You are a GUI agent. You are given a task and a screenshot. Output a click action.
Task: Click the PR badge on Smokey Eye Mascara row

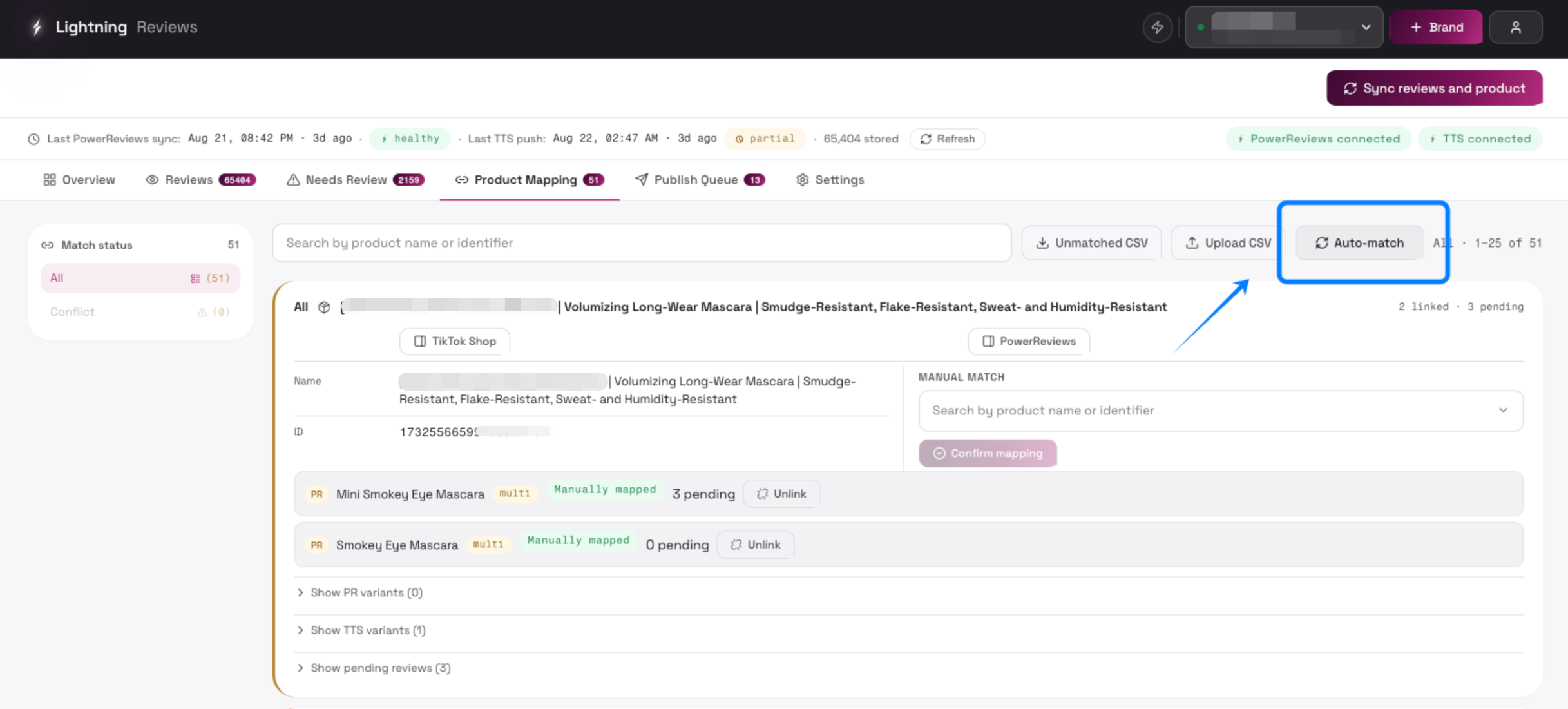coord(316,545)
